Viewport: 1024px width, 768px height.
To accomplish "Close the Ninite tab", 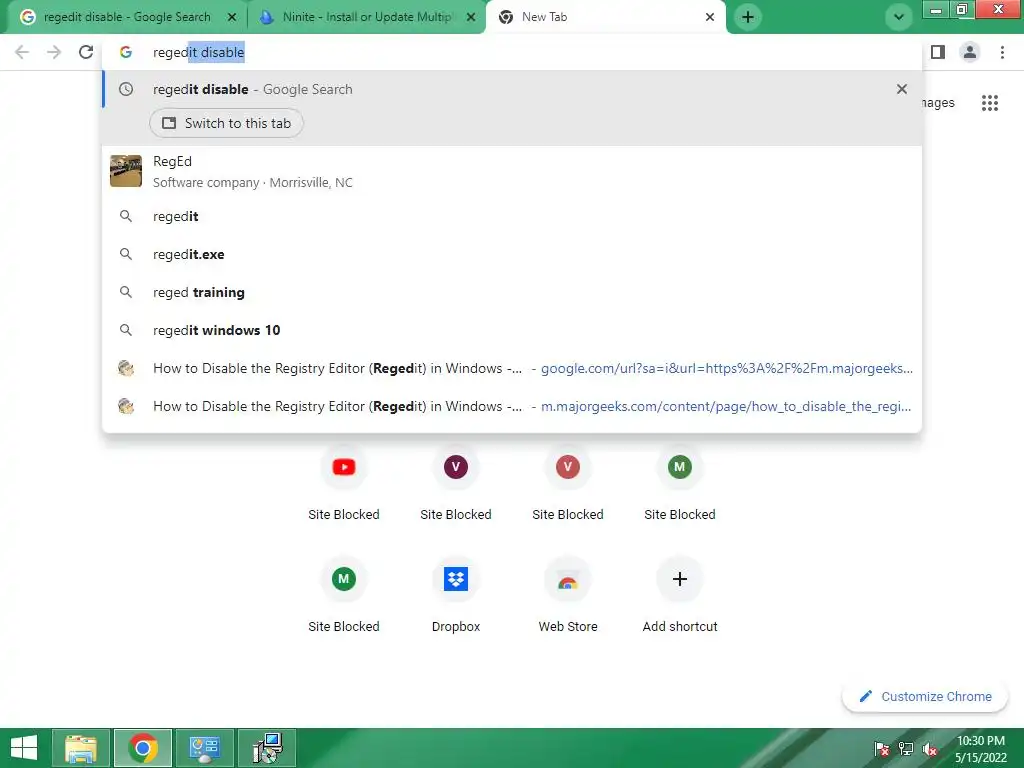I will (471, 17).
